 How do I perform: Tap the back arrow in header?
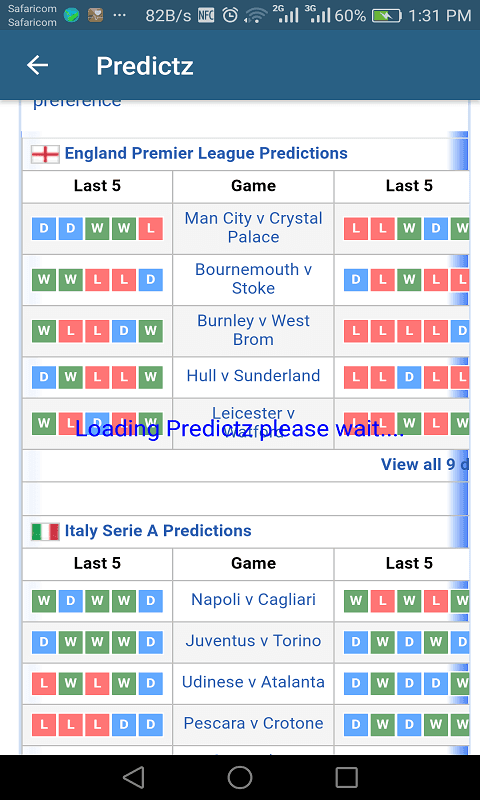(37, 65)
